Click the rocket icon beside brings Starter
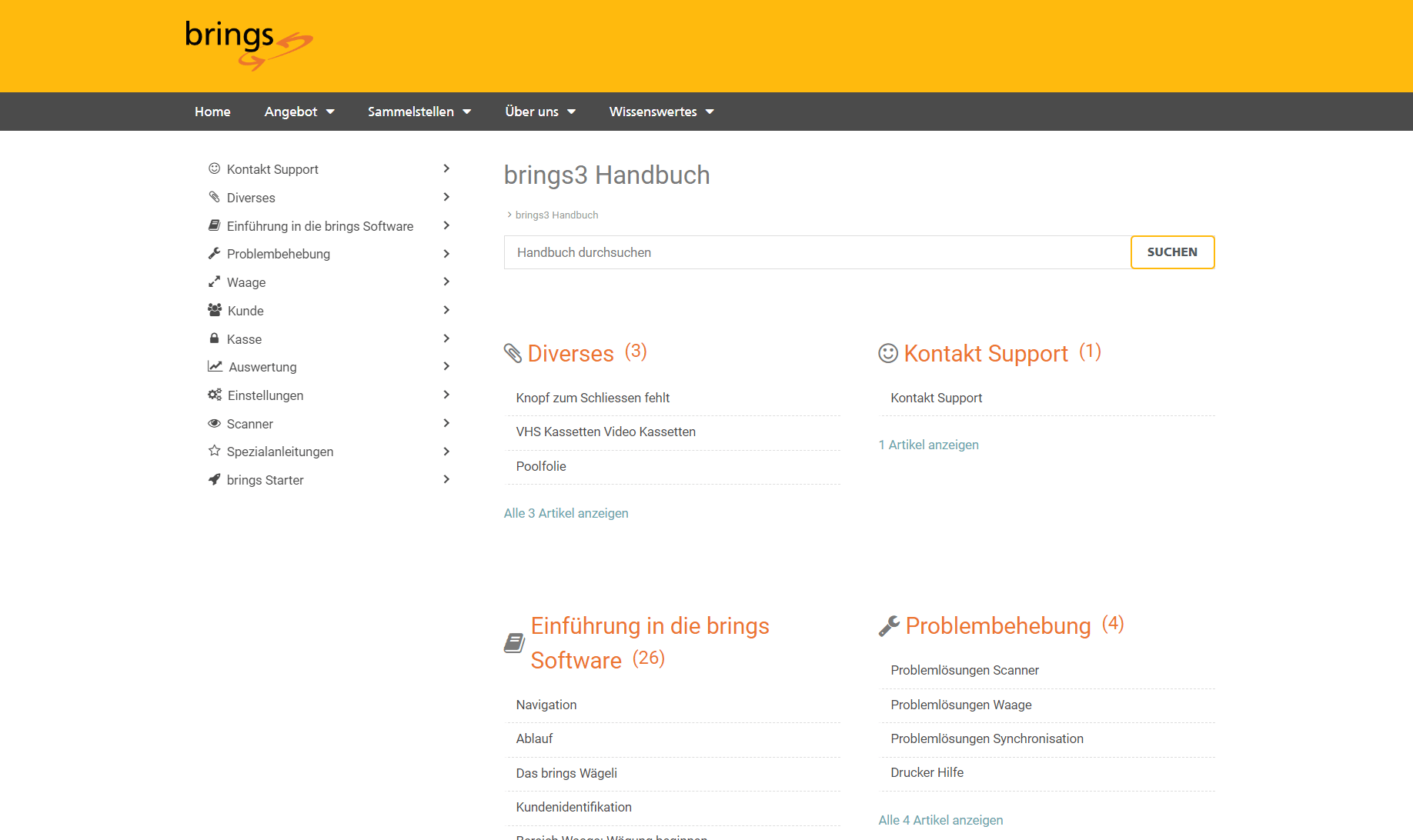The image size is (1413, 840). [214, 479]
